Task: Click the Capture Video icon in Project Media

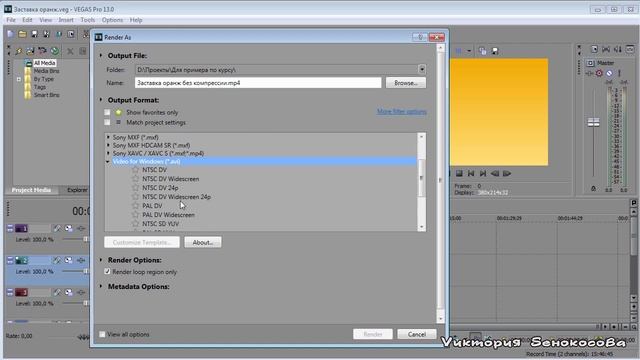Action: pos(31,51)
